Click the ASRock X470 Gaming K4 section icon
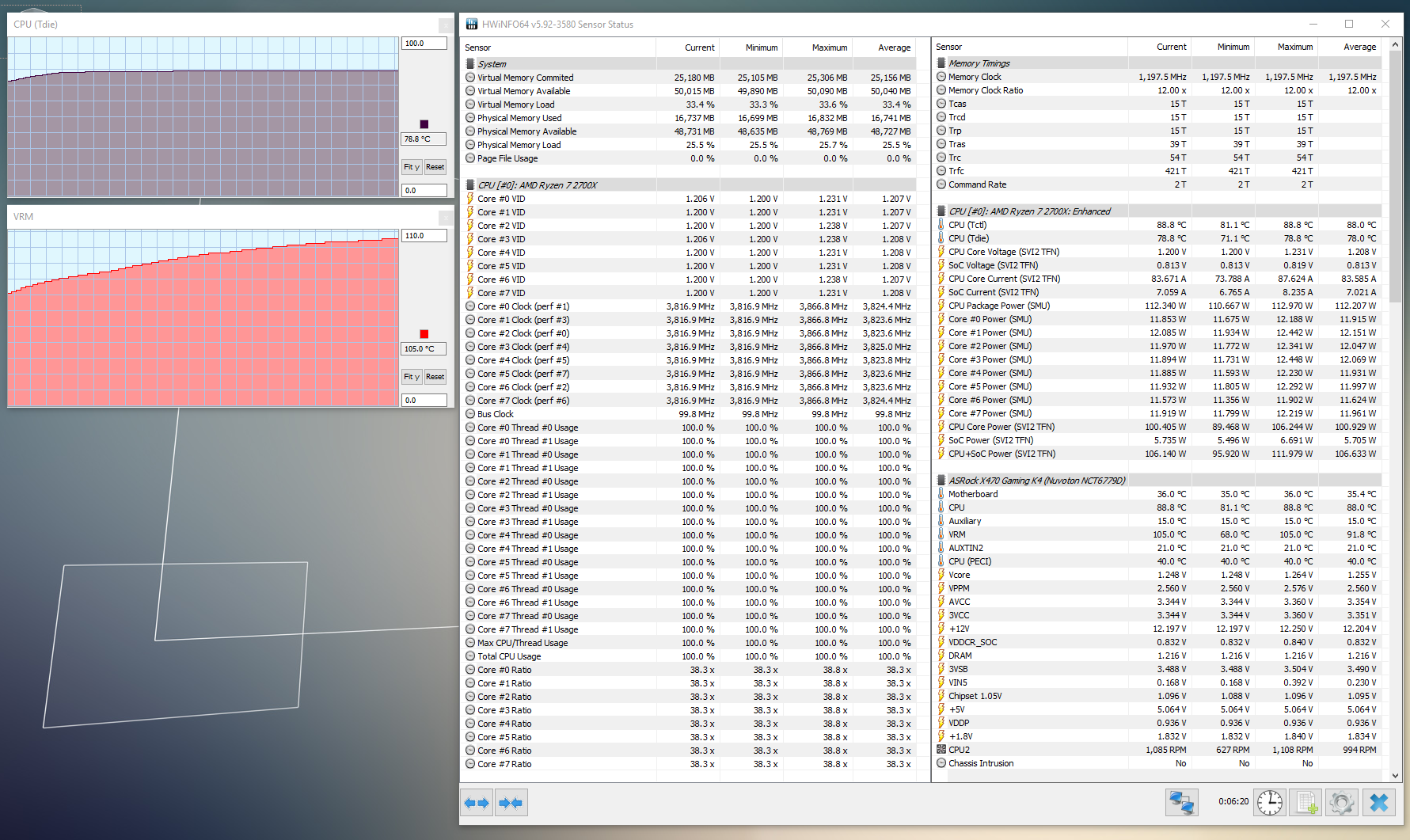 coord(941,481)
